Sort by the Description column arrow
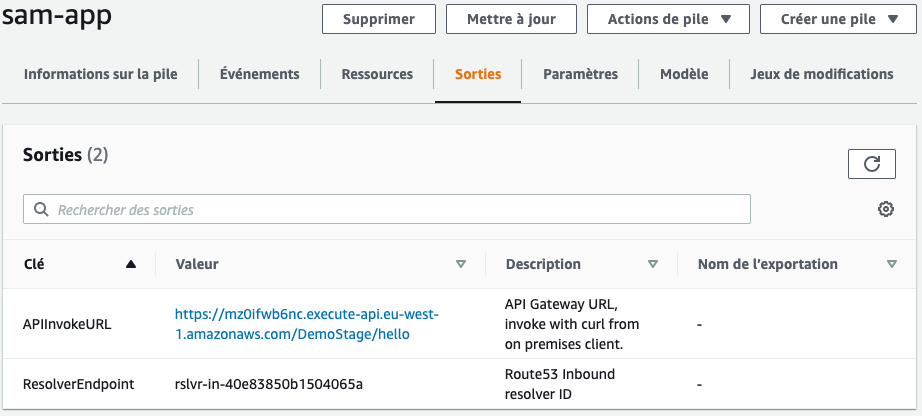The image size is (922, 416). pos(653,265)
